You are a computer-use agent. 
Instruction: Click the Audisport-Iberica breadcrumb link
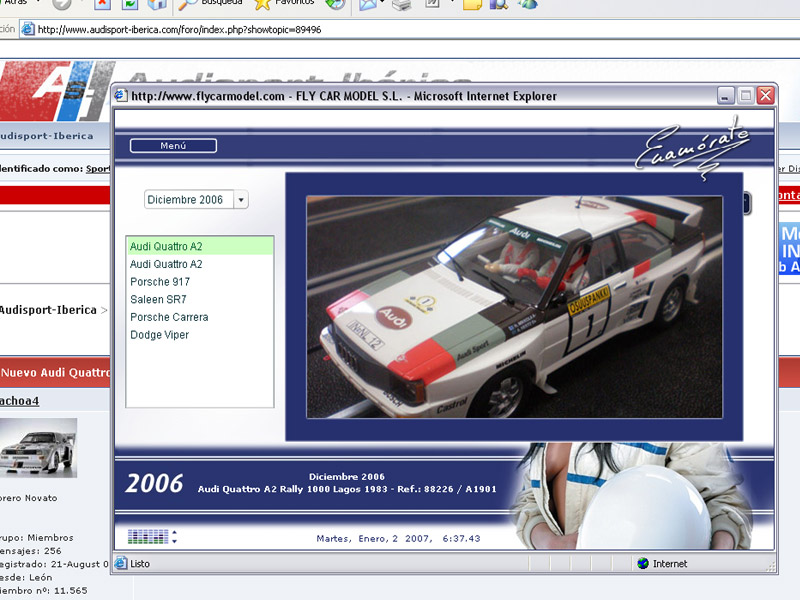coord(48,310)
